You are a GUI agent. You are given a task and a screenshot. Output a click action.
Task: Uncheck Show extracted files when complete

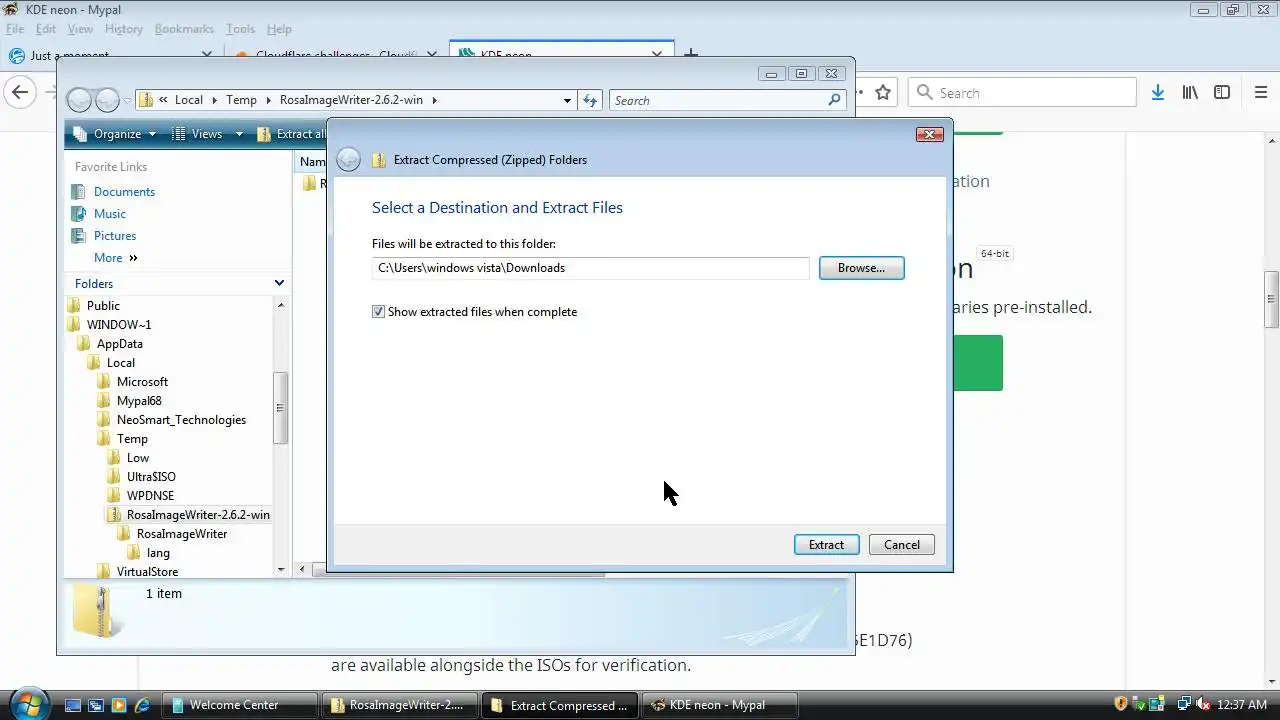(x=378, y=312)
